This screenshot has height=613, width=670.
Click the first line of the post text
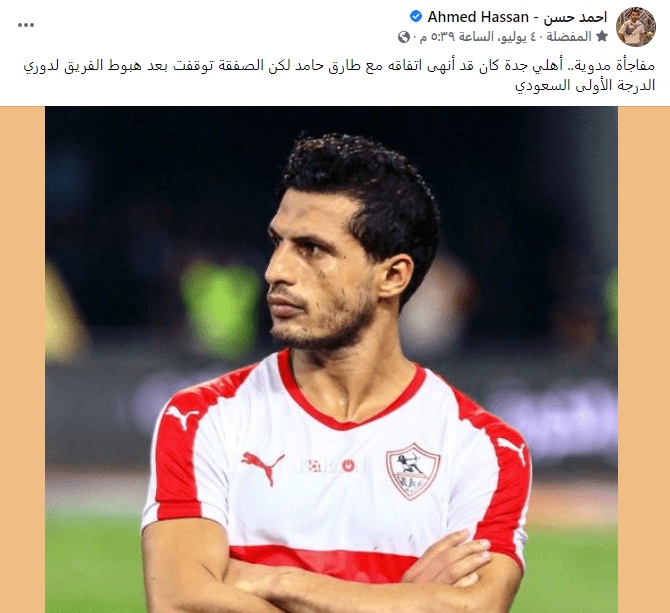click(339, 66)
